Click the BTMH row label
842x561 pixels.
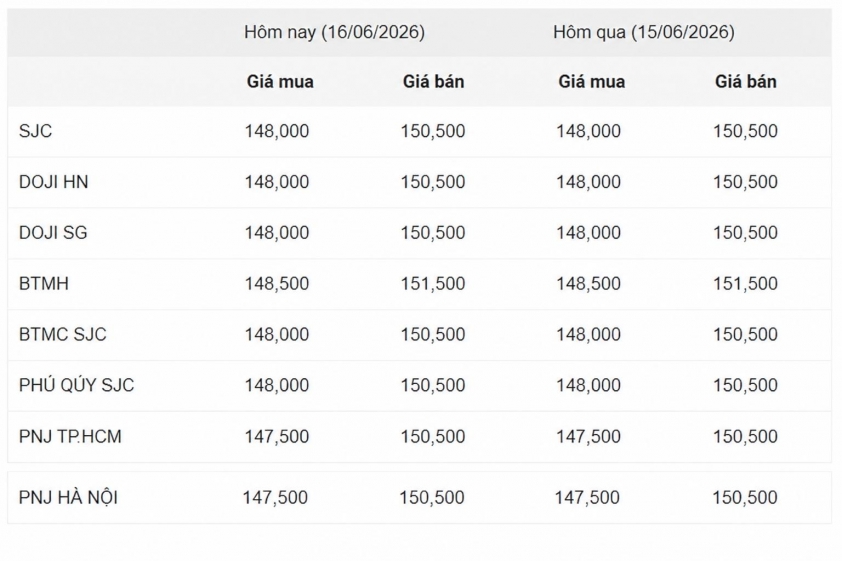[43, 283]
